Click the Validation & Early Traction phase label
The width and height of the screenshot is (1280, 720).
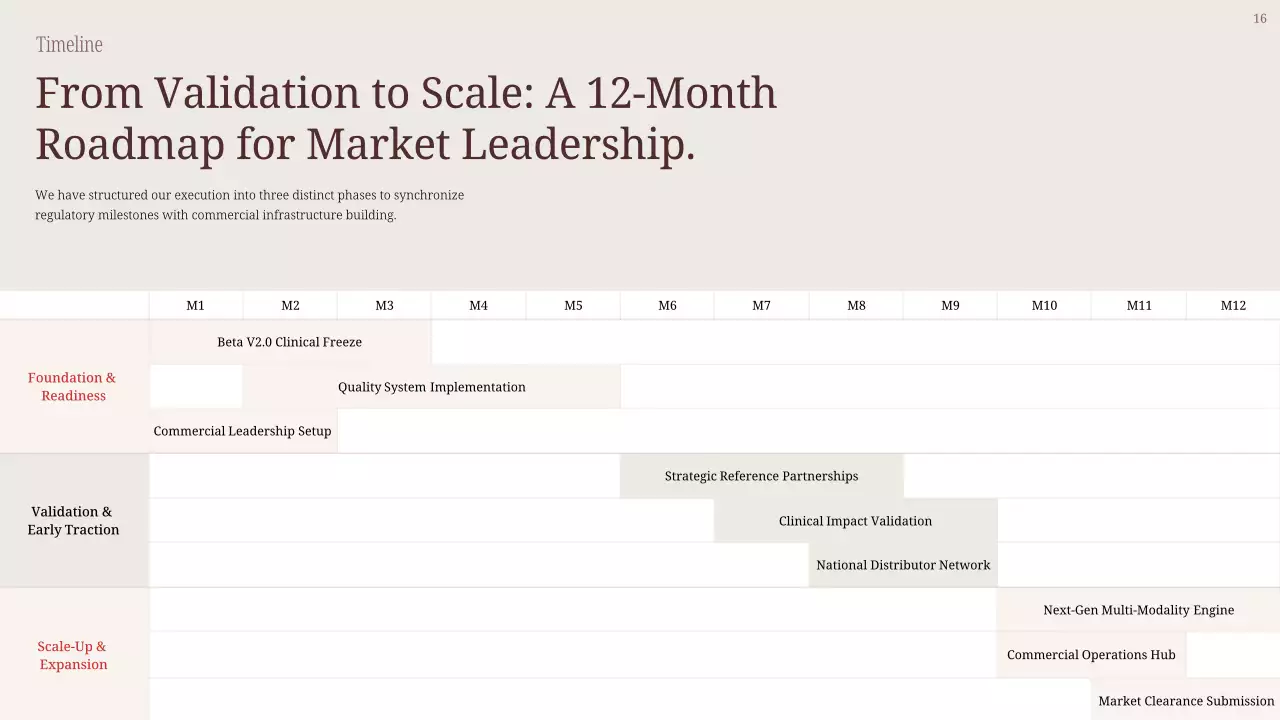pos(72,521)
